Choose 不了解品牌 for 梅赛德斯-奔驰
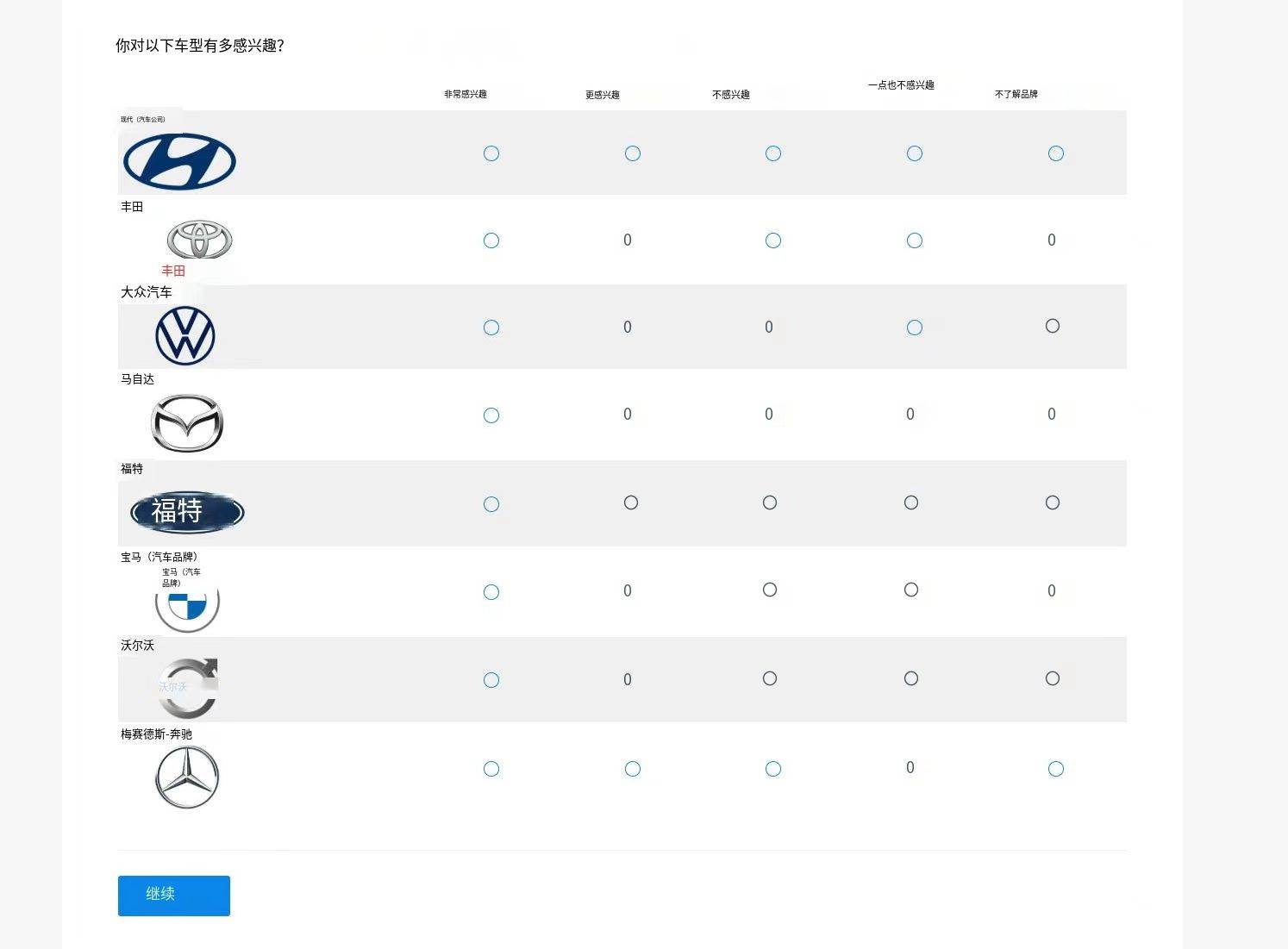Screen dimensions: 1288x949 click(x=1056, y=769)
